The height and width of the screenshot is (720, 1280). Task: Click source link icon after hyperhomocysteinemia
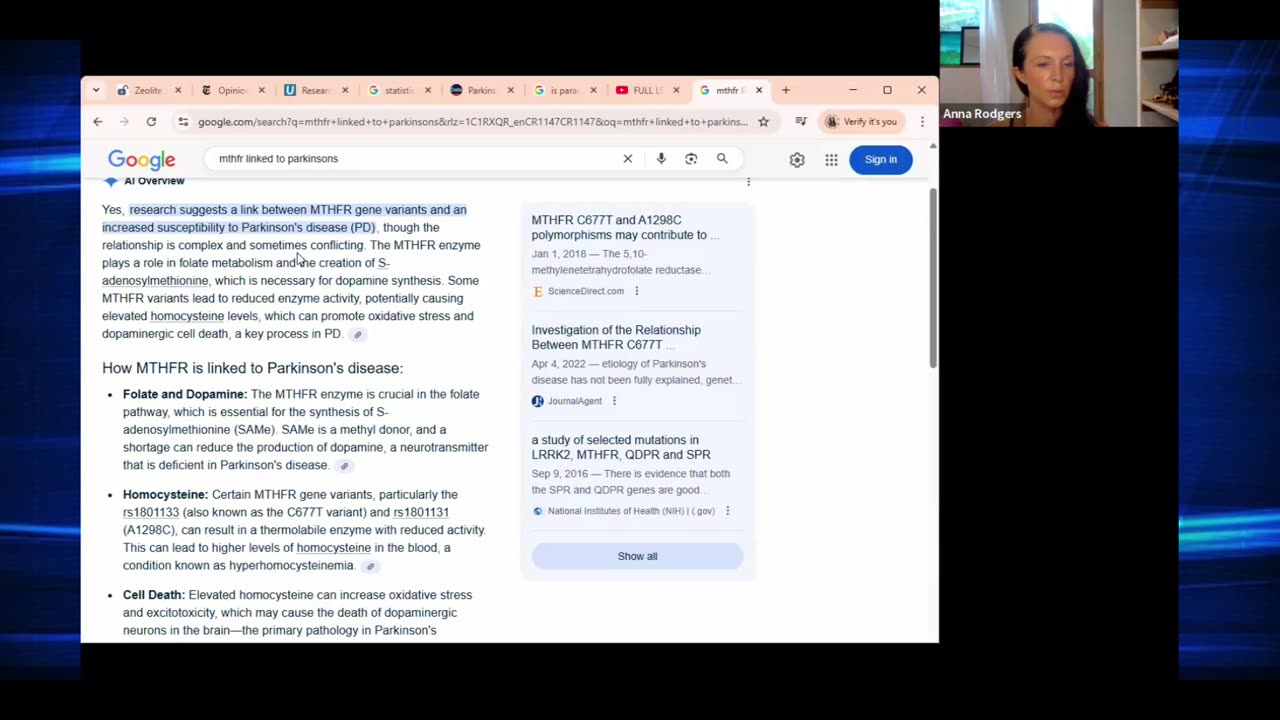370,567
